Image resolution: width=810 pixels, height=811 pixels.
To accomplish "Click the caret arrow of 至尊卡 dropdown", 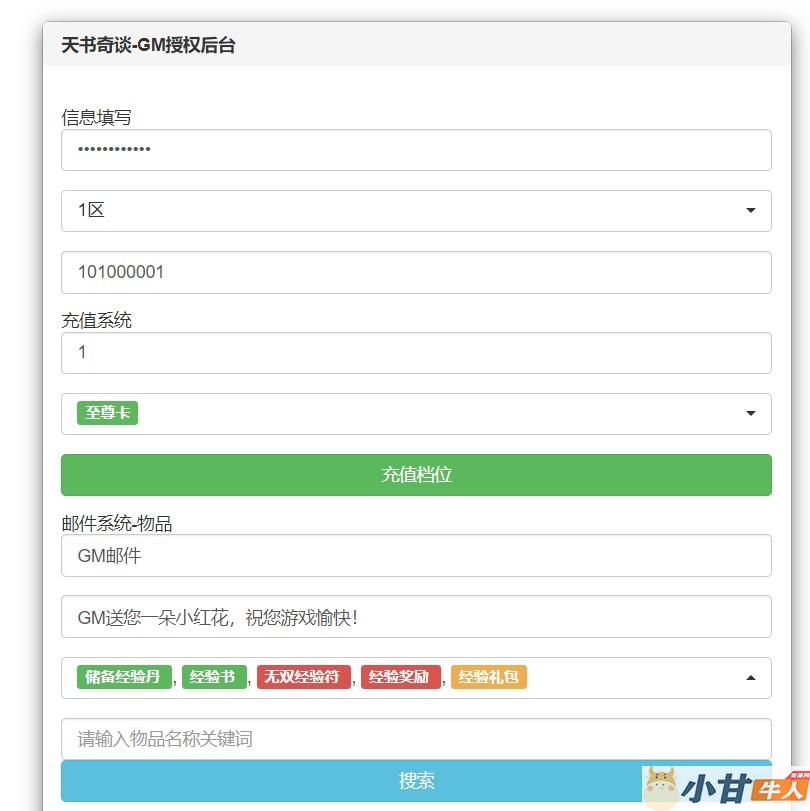I will point(751,414).
